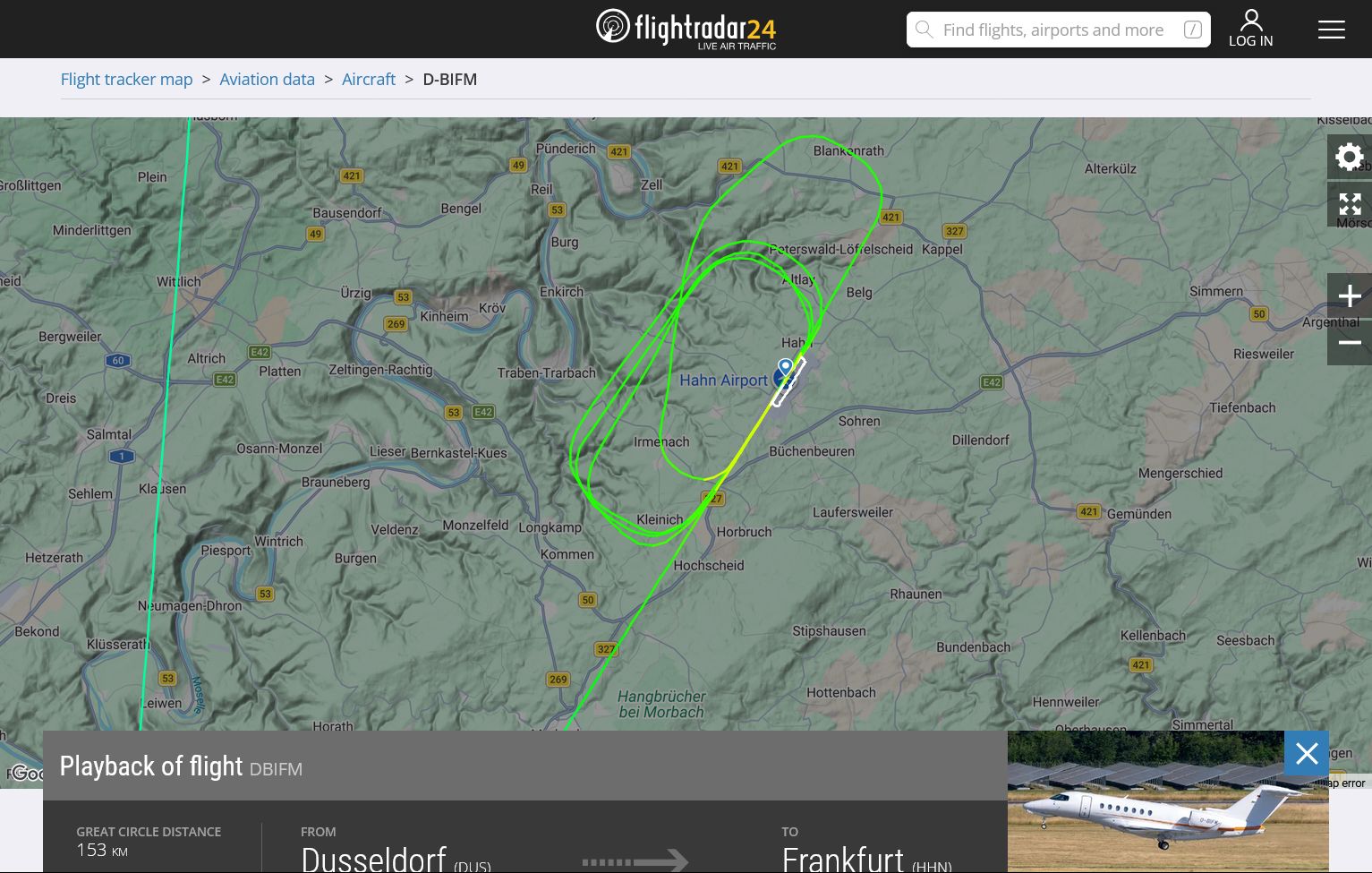Click the 153 KM distance value
1372x873 pixels.
[102, 850]
